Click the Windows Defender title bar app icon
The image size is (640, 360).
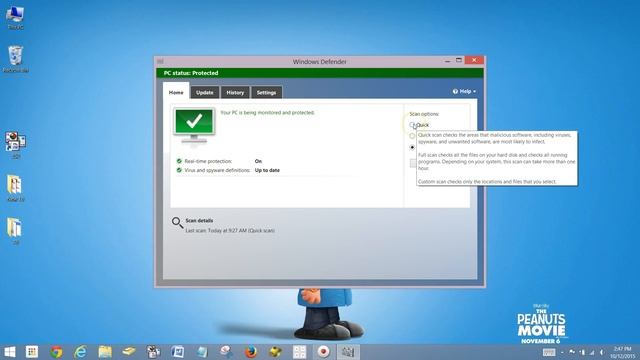160,62
